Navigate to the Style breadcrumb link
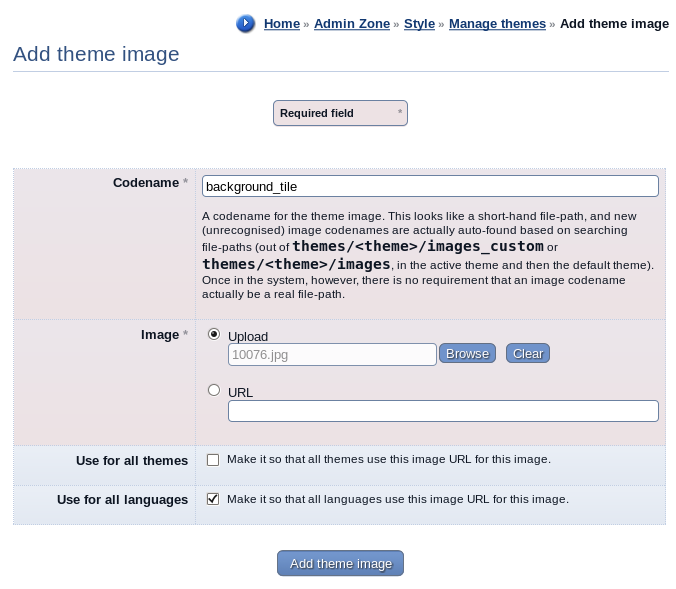This screenshot has width=676, height=589. (x=419, y=23)
